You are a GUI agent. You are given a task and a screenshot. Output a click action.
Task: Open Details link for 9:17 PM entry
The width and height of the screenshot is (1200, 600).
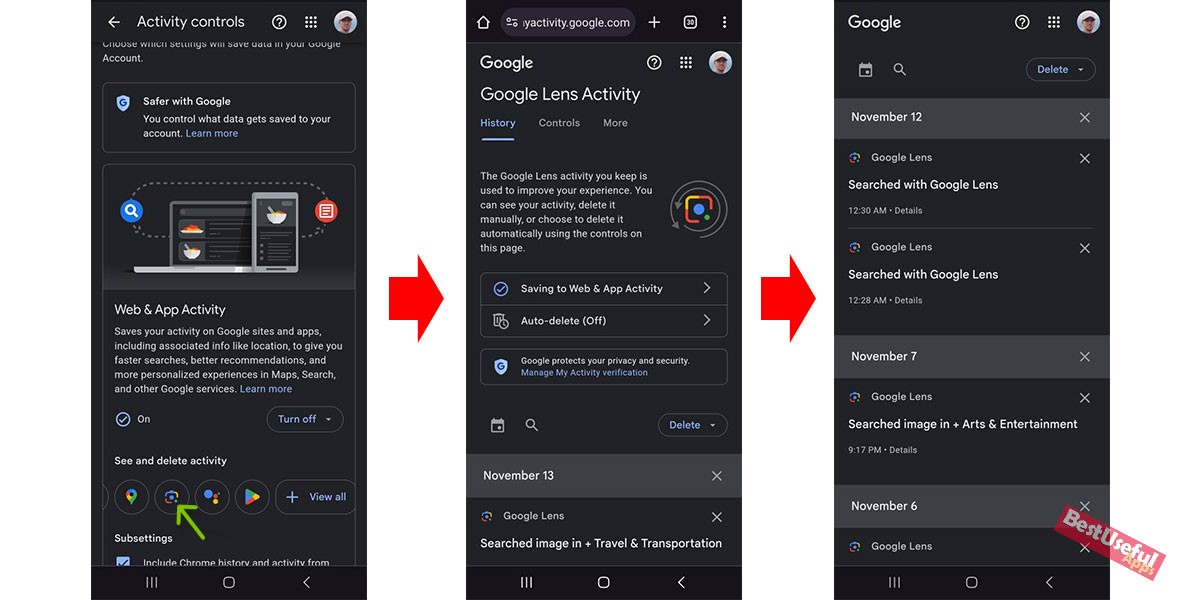tap(903, 450)
